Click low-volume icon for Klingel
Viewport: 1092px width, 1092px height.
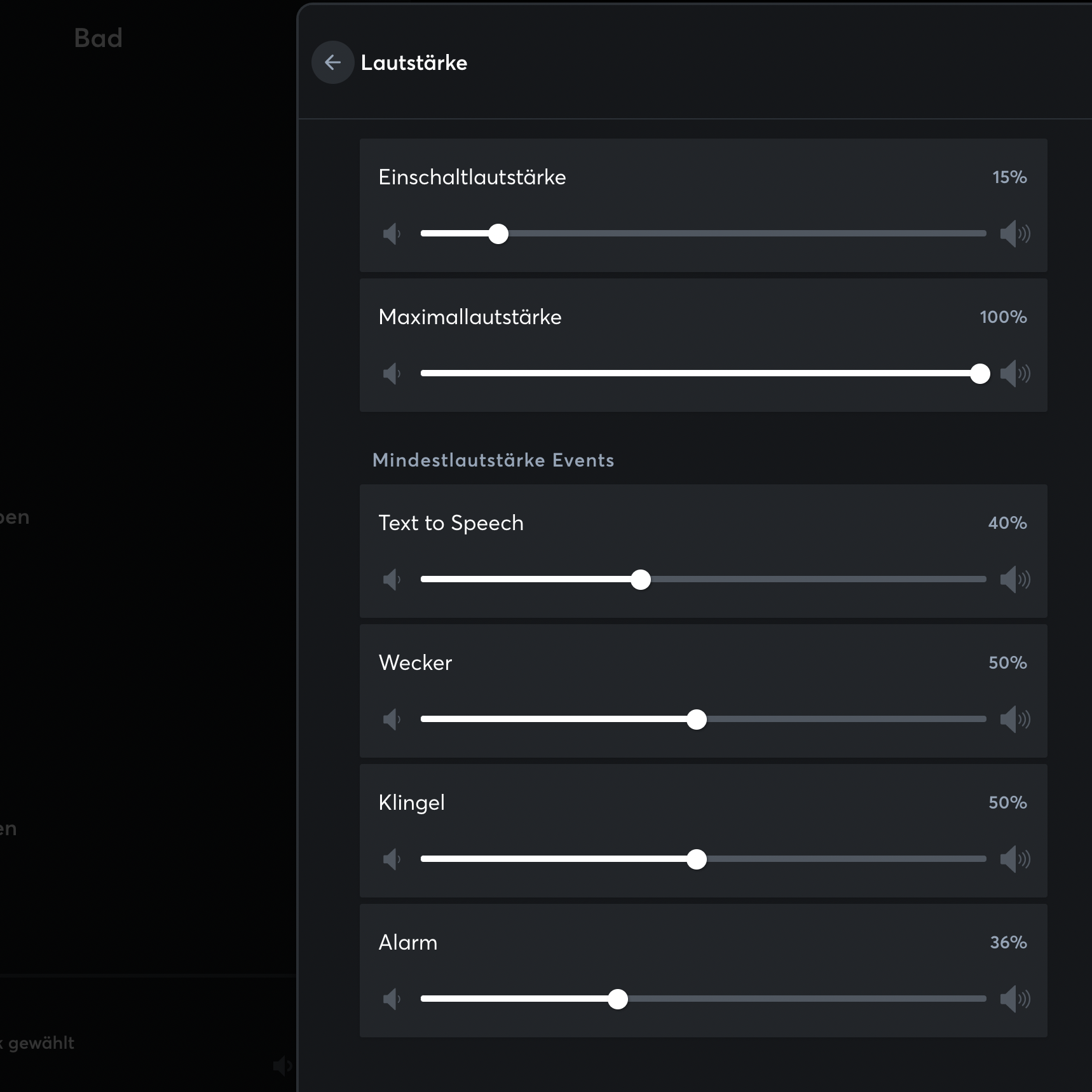click(392, 859)
